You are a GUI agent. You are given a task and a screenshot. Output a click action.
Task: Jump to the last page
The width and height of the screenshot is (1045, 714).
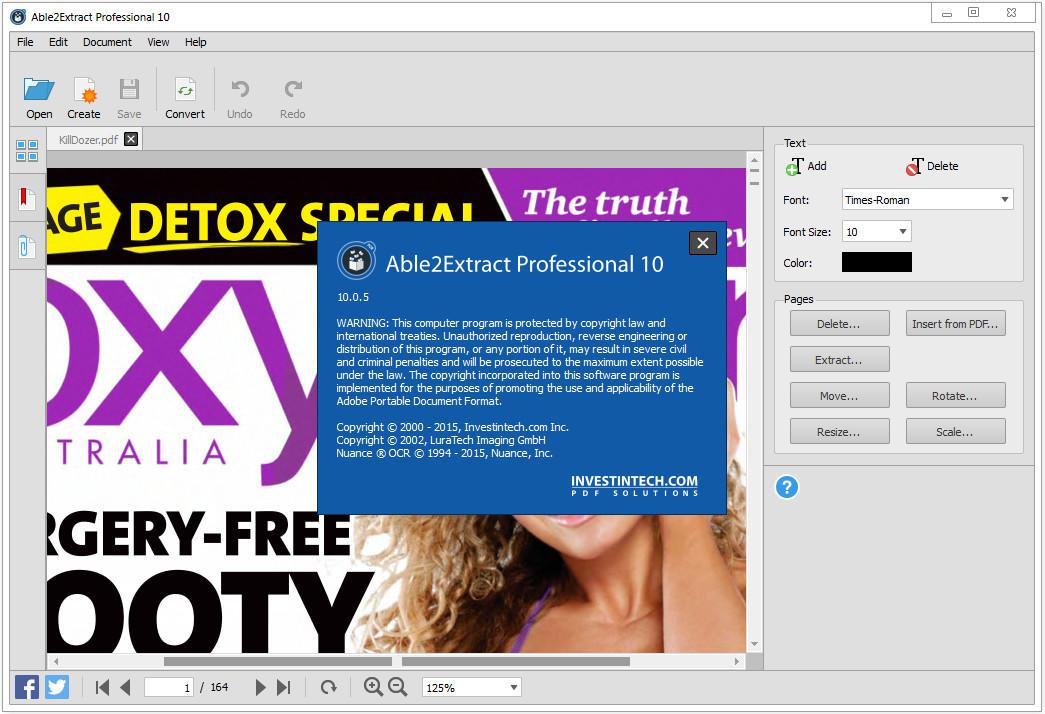[x=284, y=687]
